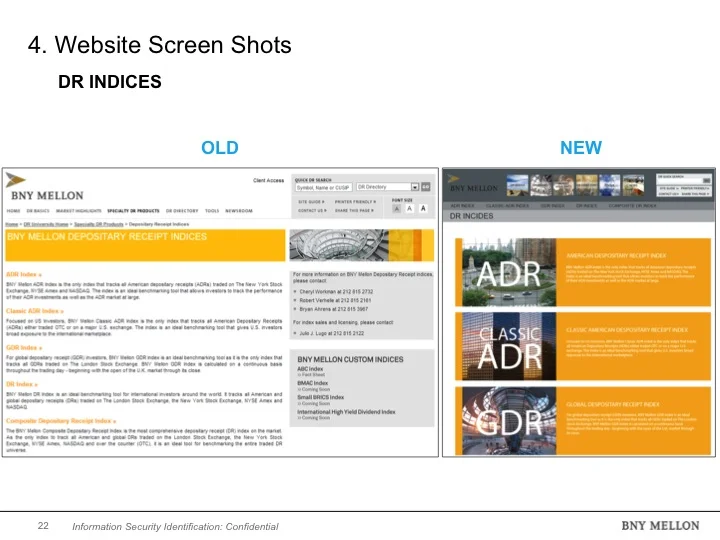Open SHARE THIS PAGE link on old site
The image size is (720, 540).
click(354, 210)
